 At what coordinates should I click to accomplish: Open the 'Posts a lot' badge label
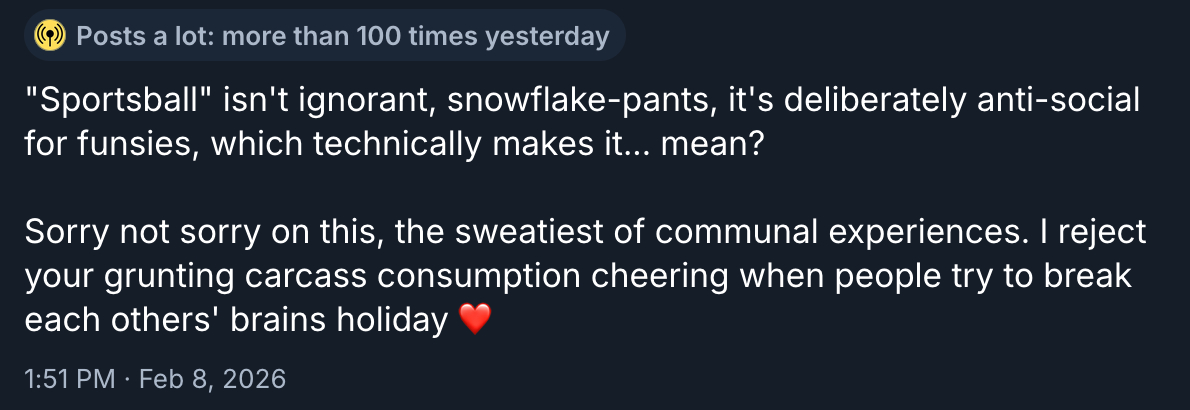pos(143,37)
